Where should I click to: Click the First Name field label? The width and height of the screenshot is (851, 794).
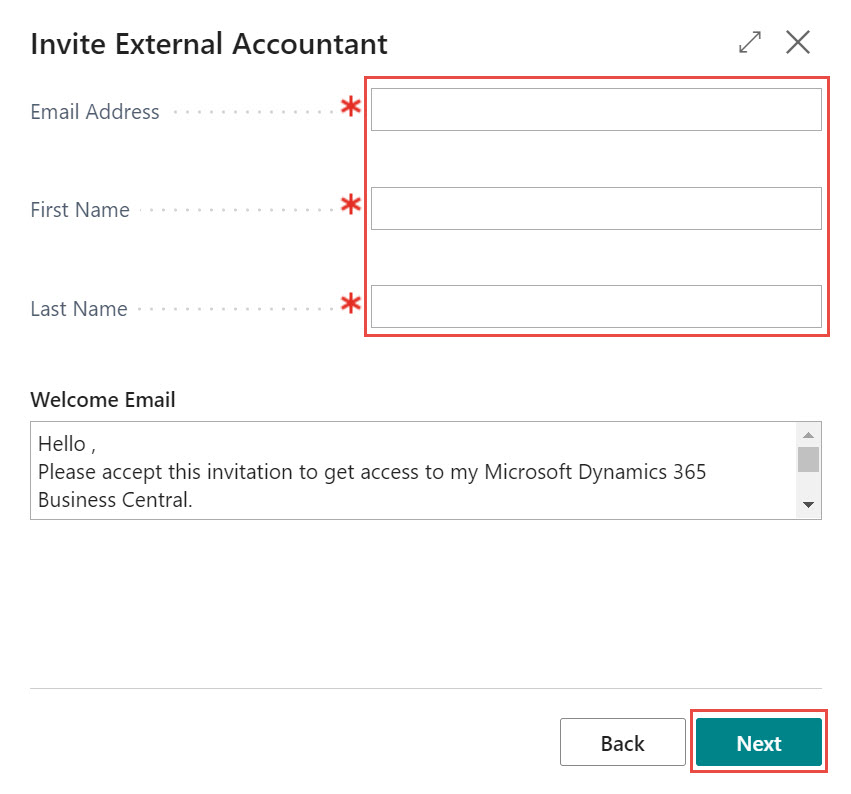point(80,210)
